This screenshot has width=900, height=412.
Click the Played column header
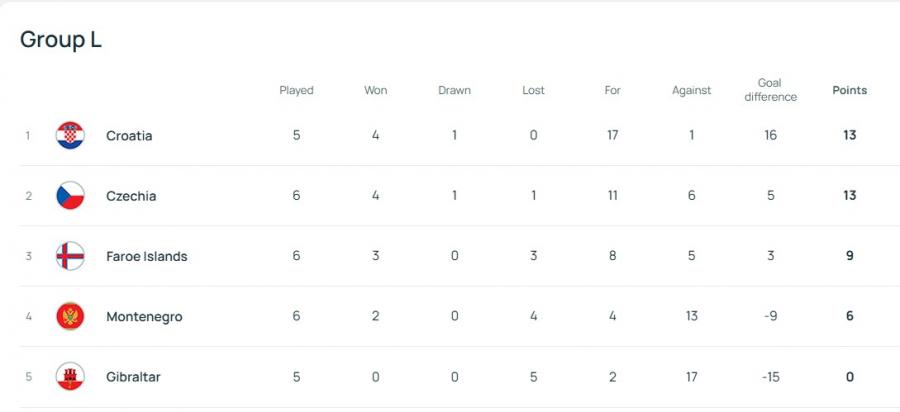[296, 90]
